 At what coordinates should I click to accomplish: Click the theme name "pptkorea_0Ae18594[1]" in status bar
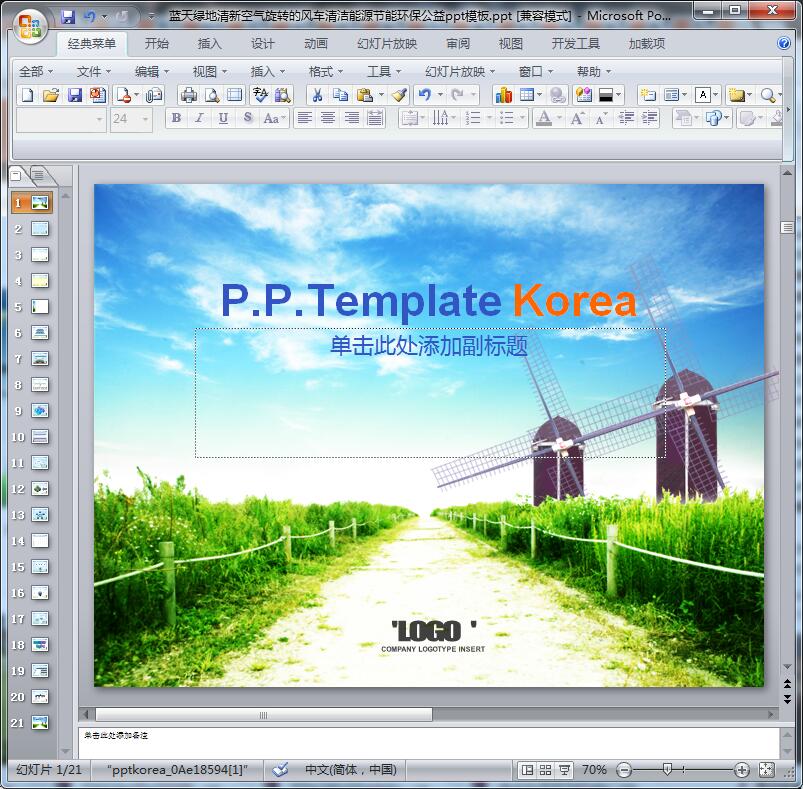(177, 770)
